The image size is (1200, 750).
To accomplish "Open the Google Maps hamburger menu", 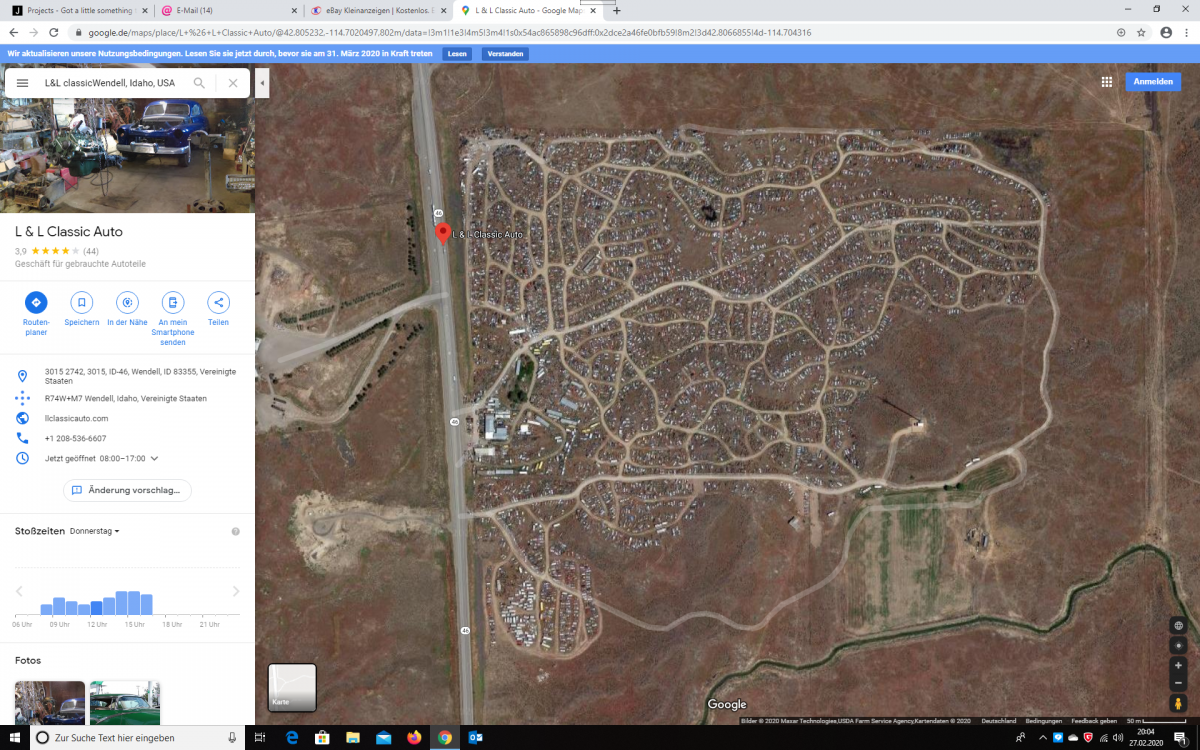I will 22,83.
